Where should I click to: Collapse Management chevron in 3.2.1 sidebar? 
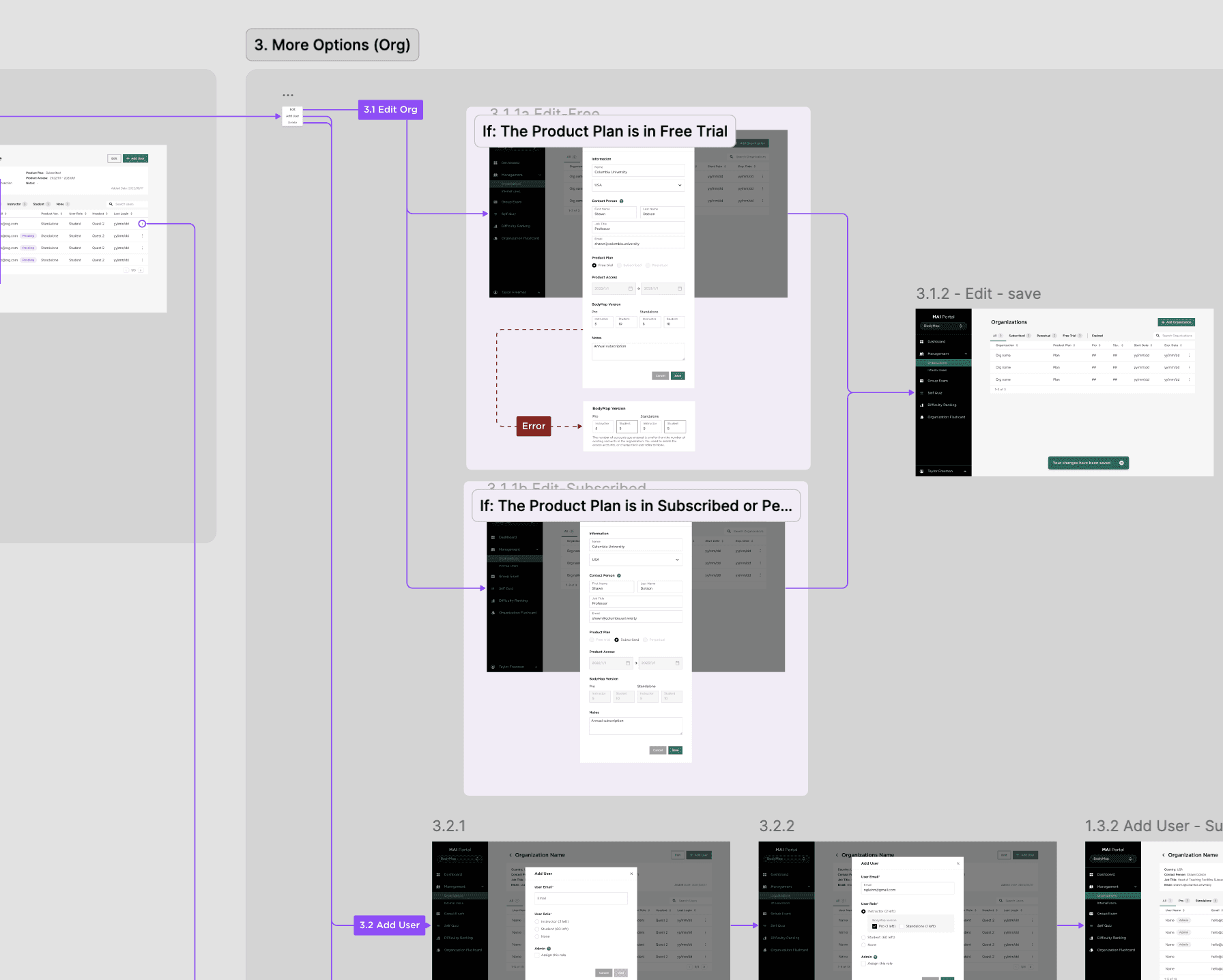[x=483, y=887]
